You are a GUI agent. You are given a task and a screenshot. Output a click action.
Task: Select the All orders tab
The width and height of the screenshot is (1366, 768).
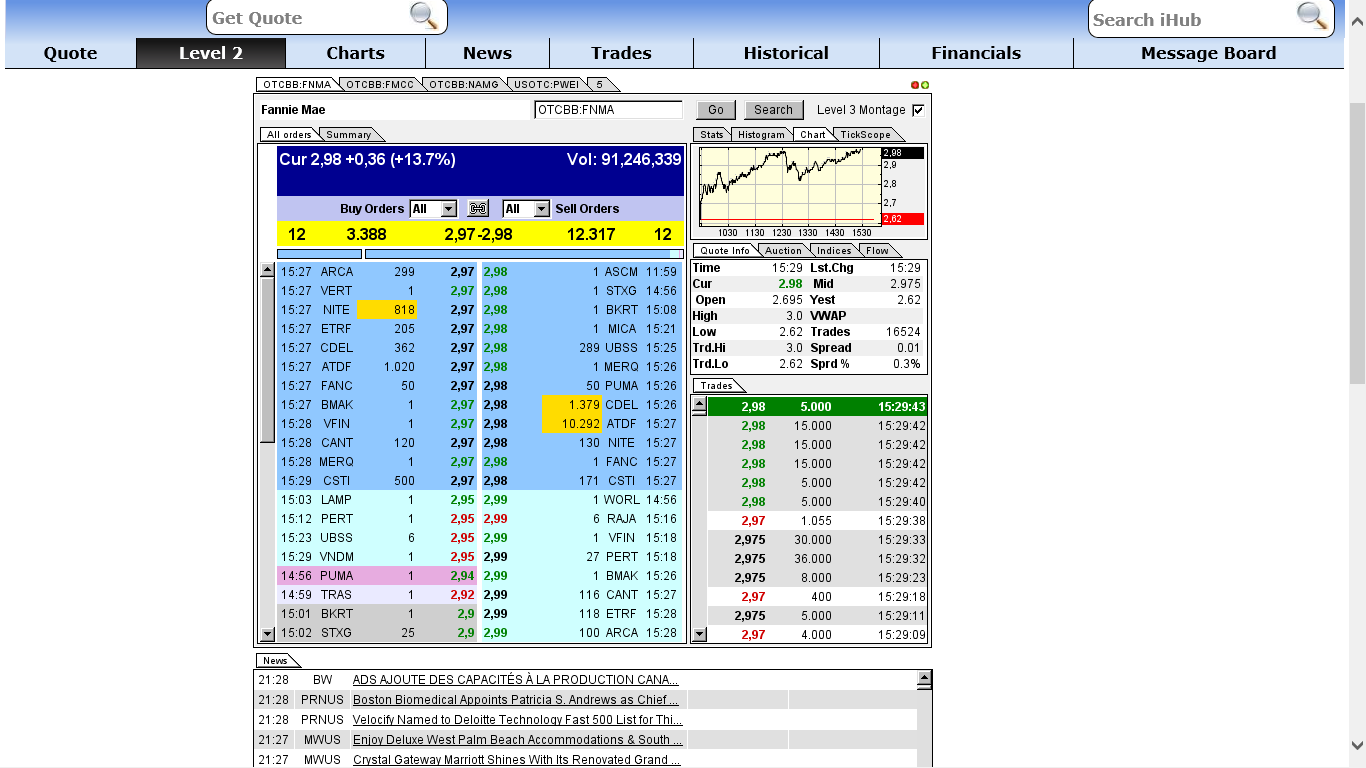tap(289, 135)
